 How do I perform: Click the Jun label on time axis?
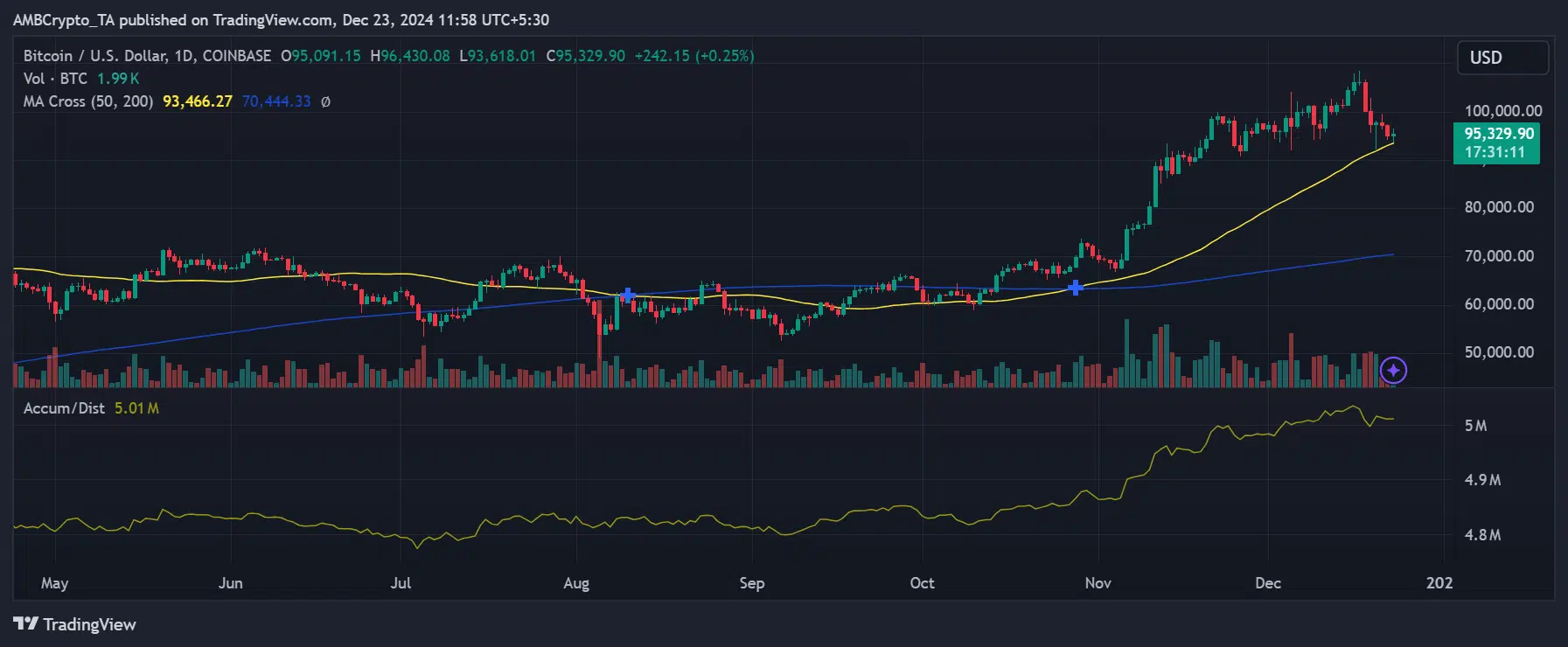click(230, 583)
